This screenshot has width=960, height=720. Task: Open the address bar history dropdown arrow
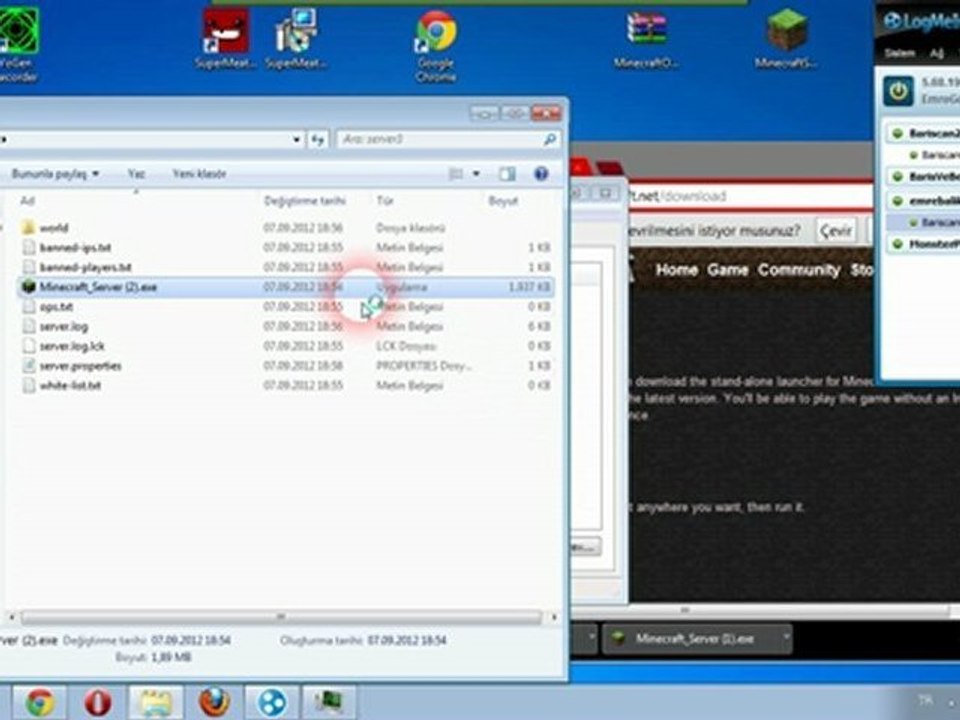(296, 140)
